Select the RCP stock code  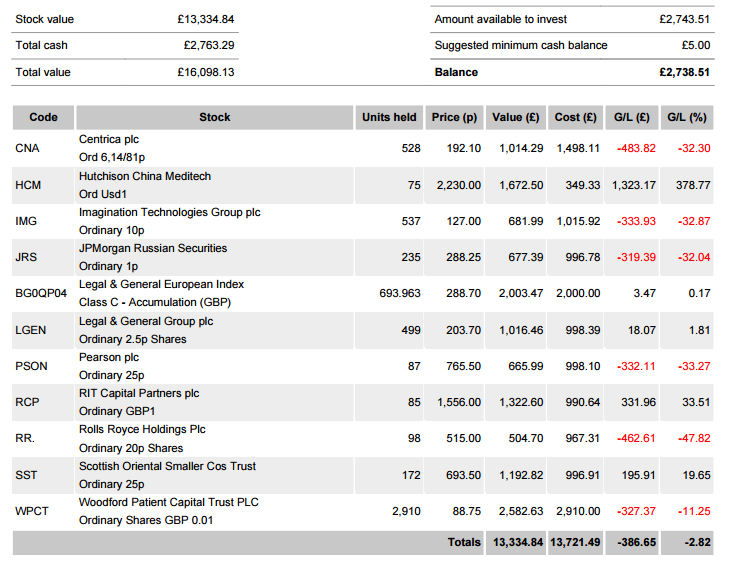pyautogui.click(x=27, y=402)
